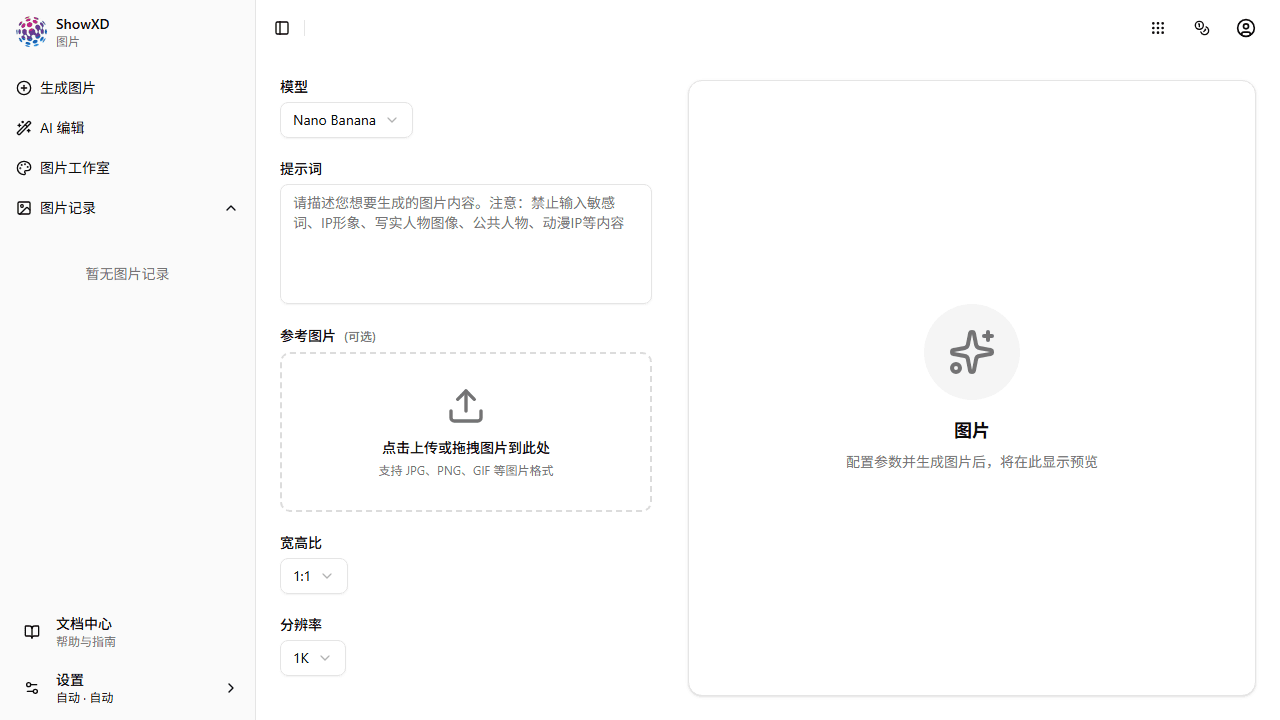Select 生成图片 in the sidebar
Image resolution: width=1280 pixels, height=720 pixels.
click(x=67, y=88)
